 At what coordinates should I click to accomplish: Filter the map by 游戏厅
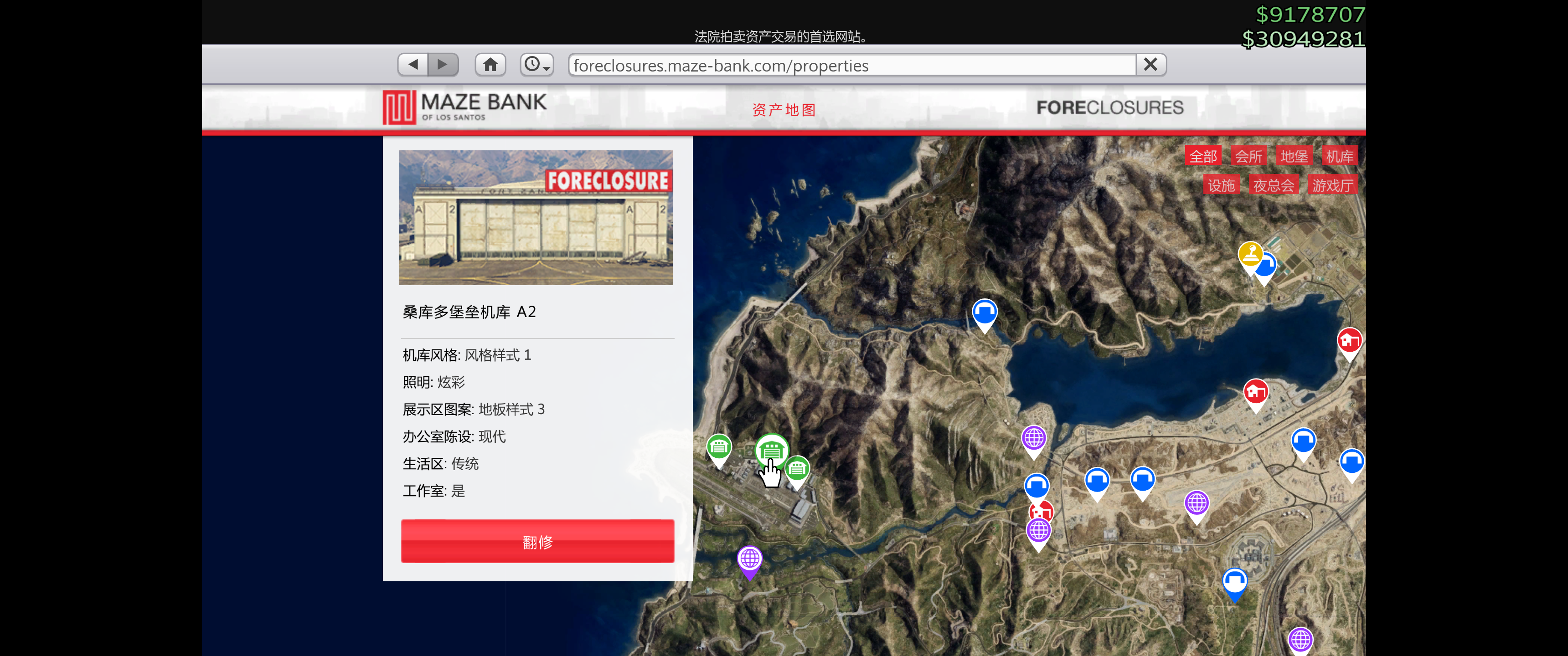(1332, 185)
